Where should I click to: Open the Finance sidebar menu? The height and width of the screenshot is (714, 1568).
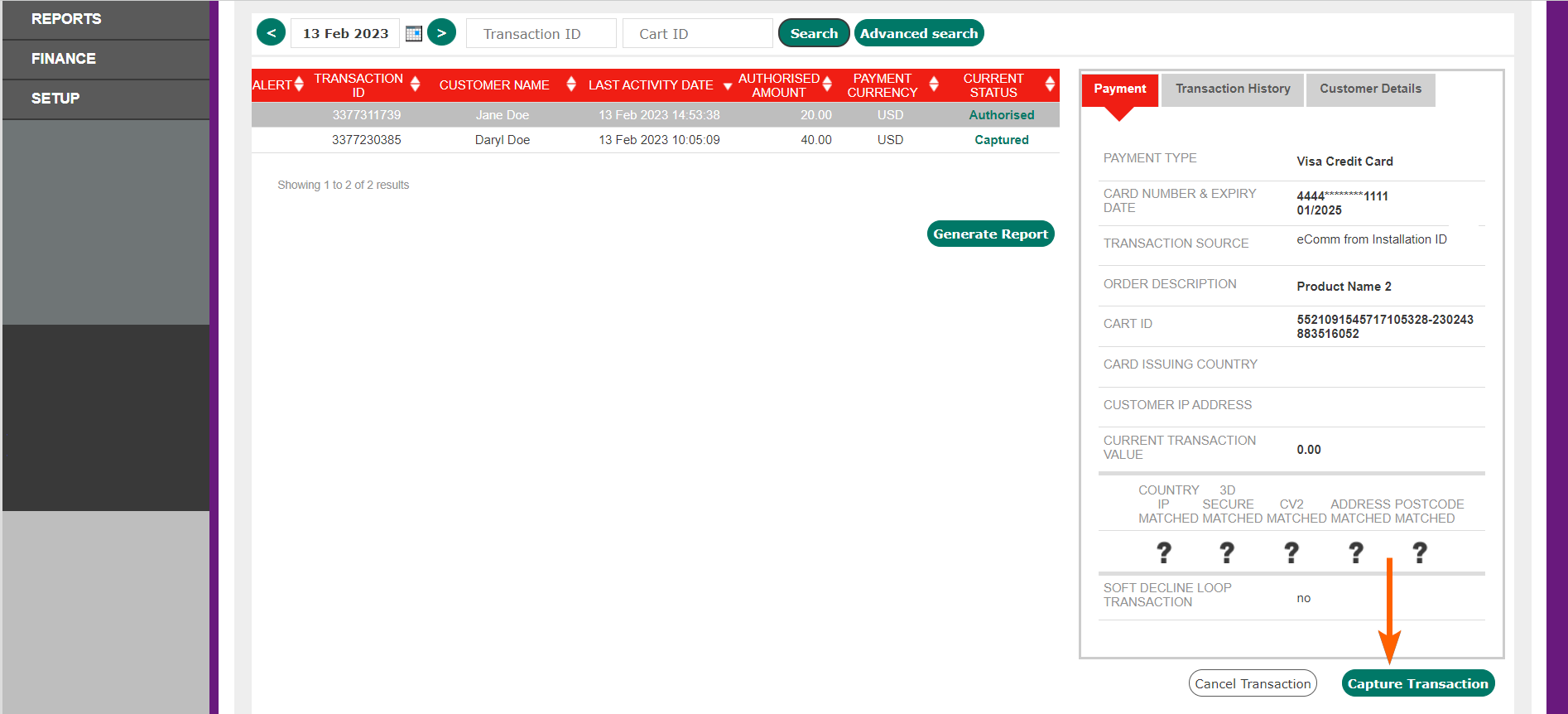[x=106, y=59]
